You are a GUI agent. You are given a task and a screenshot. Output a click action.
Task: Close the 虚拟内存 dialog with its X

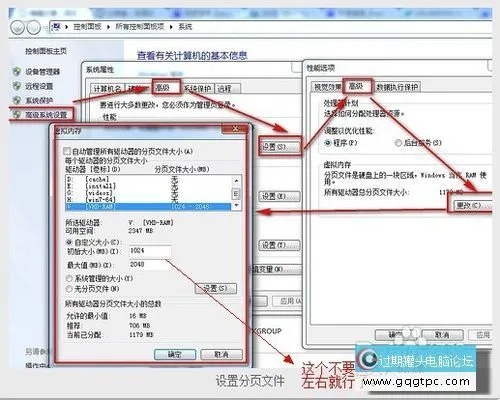coord(235,129)
